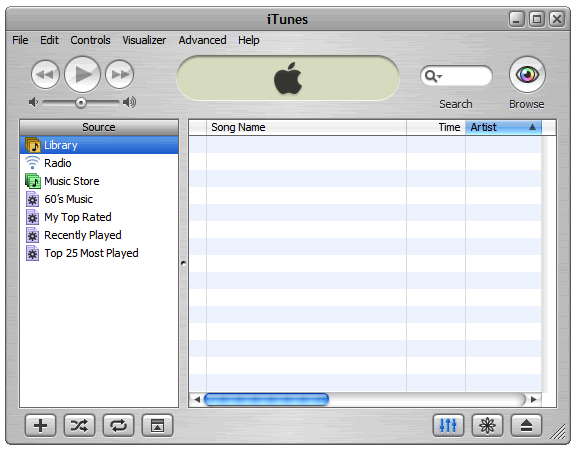The height and width of the screenshot is (450, 575).
Task: Open the Edit menu
Action: [50, 40]
